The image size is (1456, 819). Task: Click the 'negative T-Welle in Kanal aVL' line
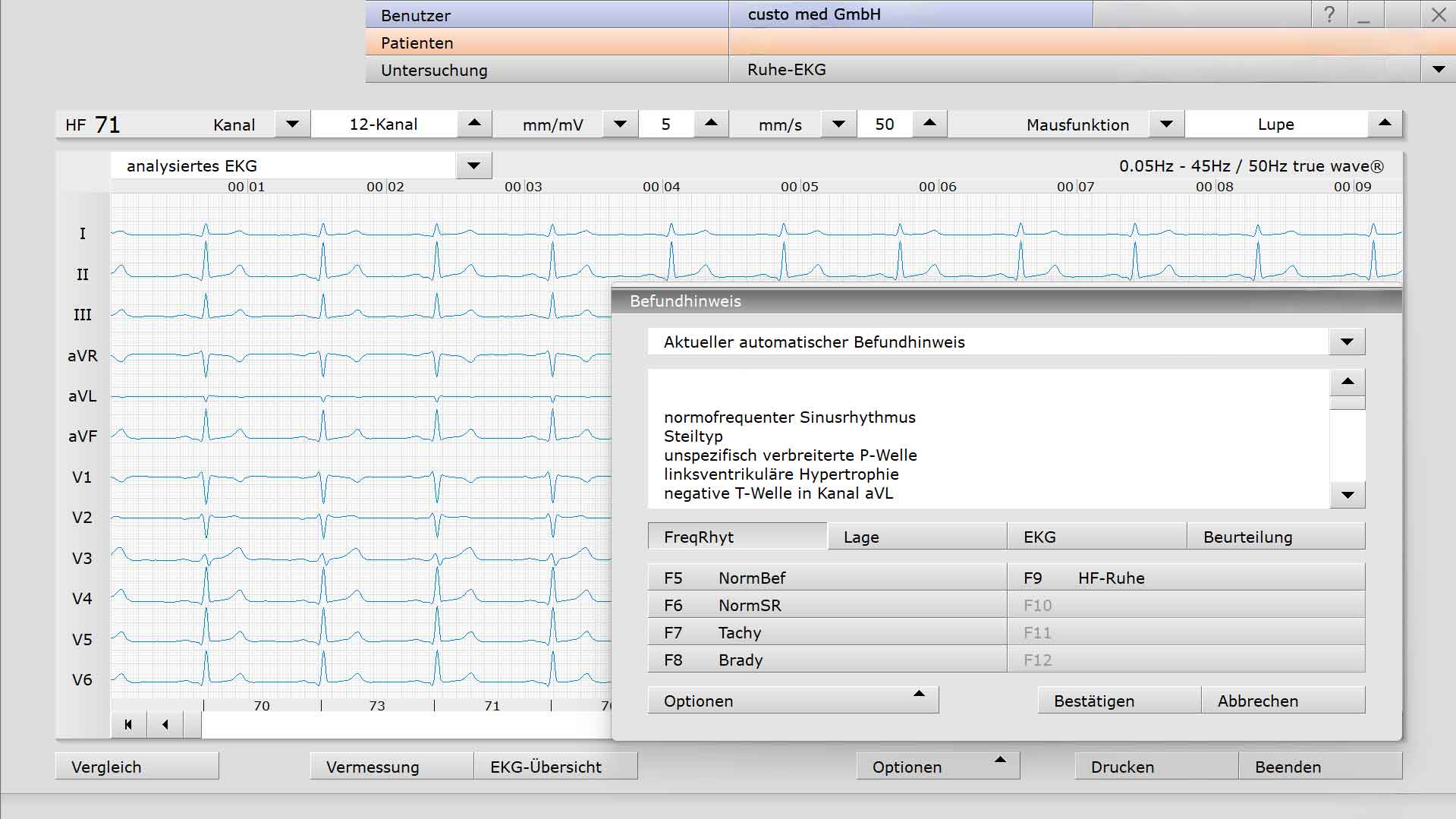click(778, 493)
